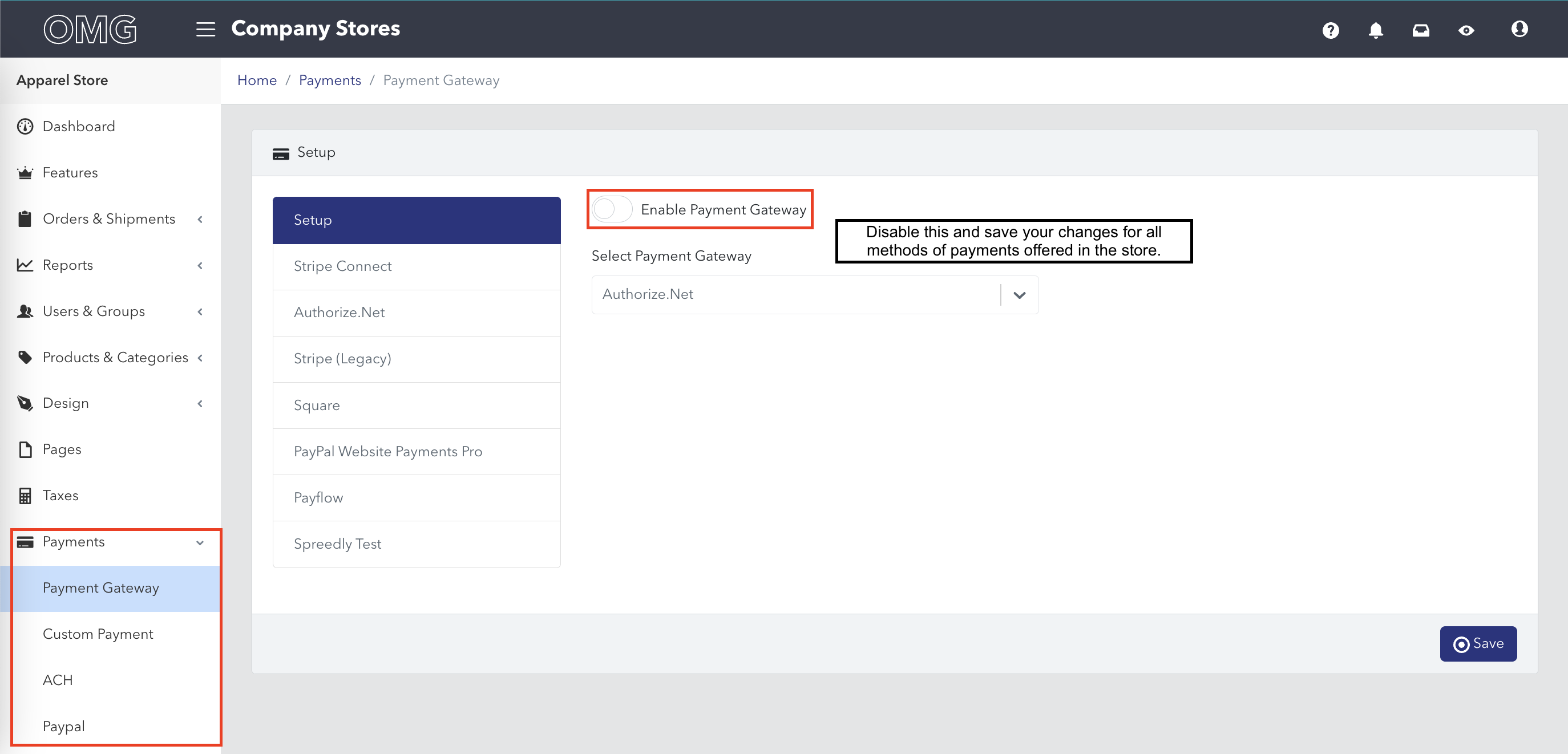The width and height of the screenshot is (1568, 754).
Task: Expand the Products & Categories chevron
Action: coord(200,358)
